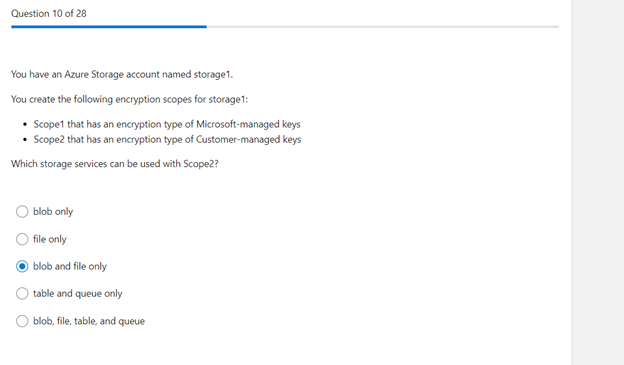Click the "file only" answer label text

click(x=50, y=239)
